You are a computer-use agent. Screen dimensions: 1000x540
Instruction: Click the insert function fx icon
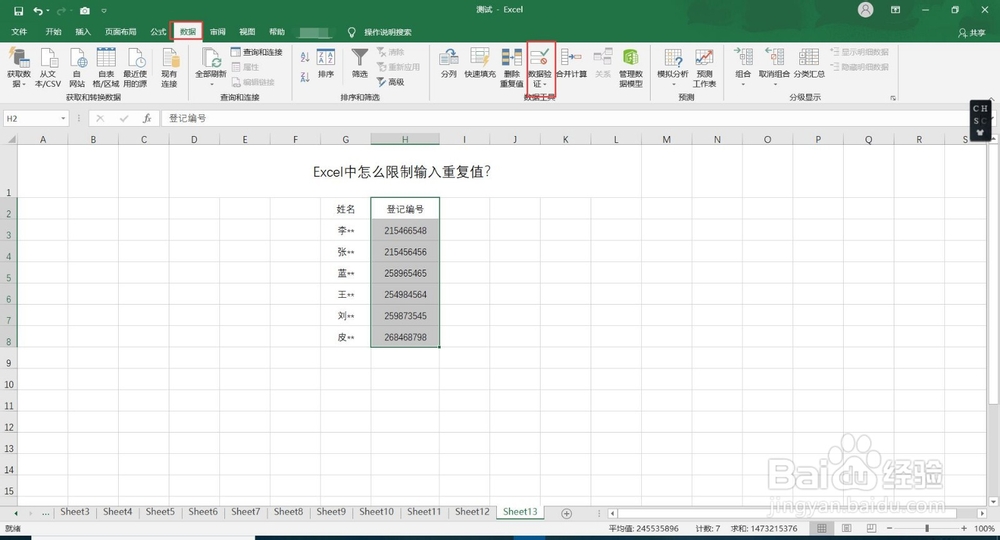pos(147,118)
